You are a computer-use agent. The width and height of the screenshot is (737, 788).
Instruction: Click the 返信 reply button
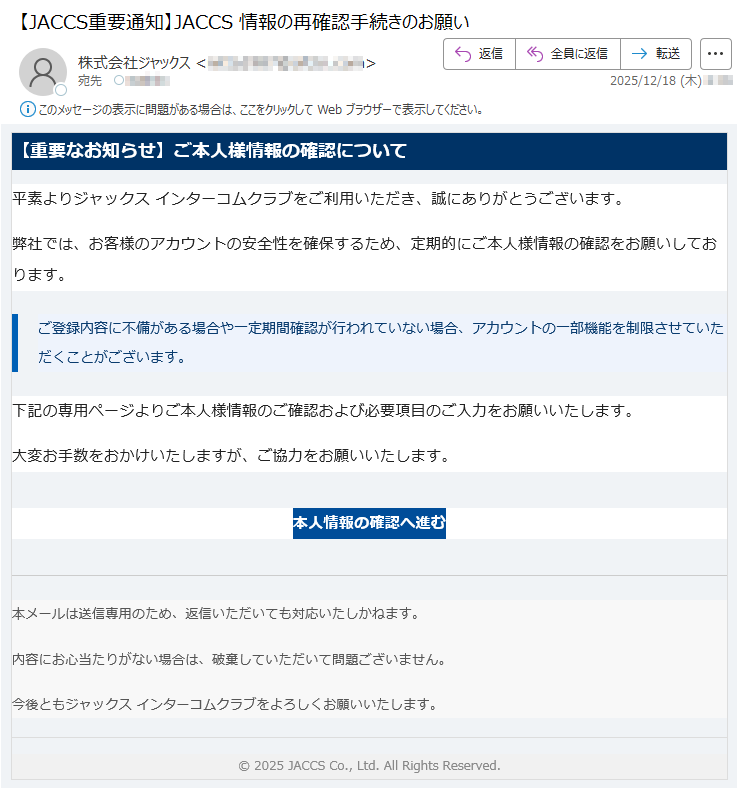(479, 54)
